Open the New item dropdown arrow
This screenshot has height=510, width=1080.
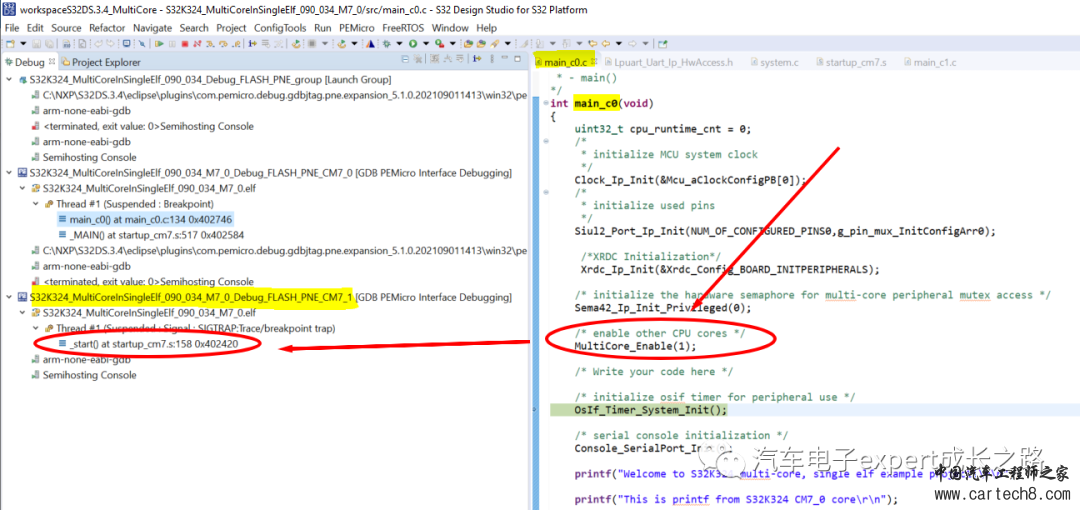click(x=23, y=43)
